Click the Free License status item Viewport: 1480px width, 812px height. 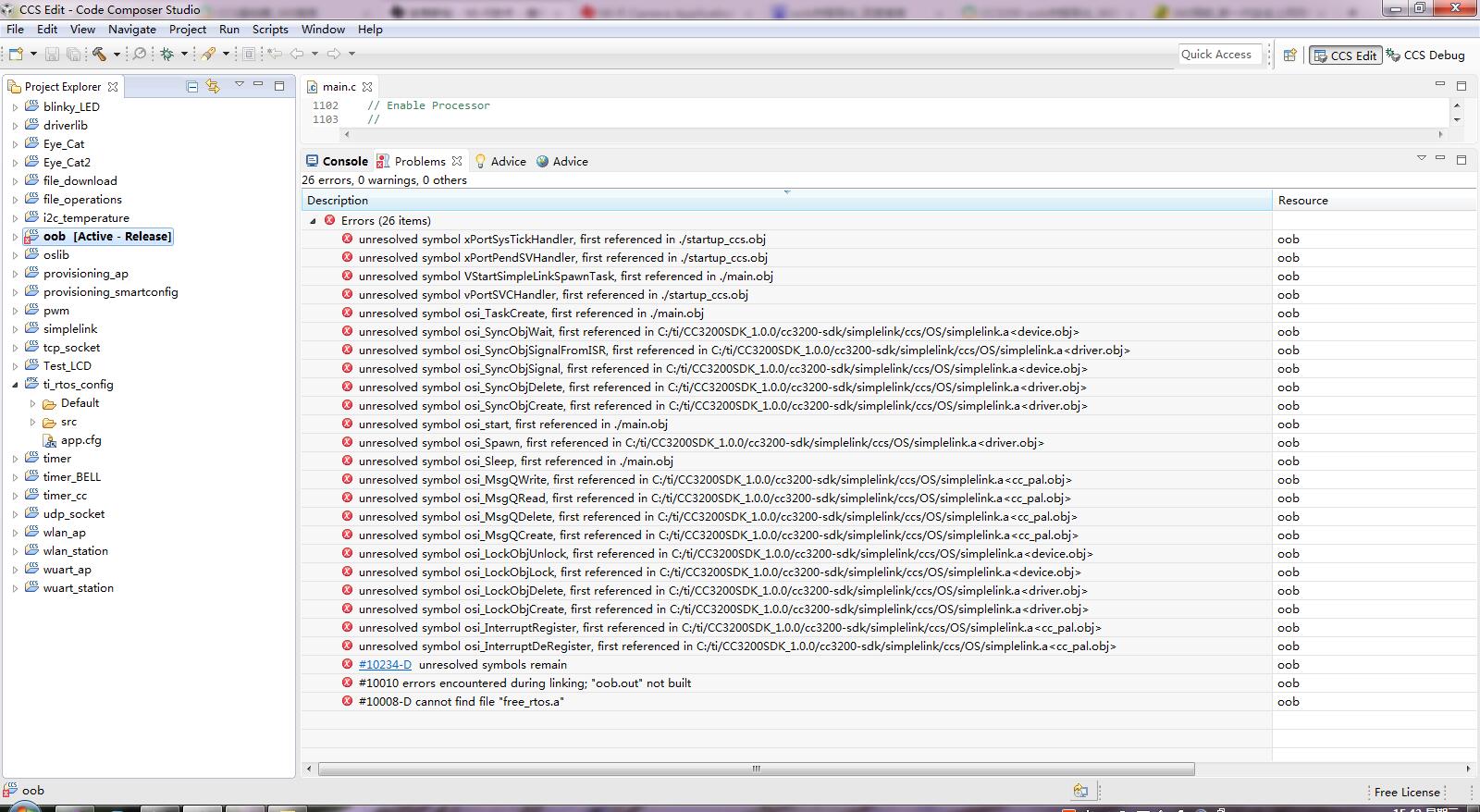pyautogui.click(x=1407, y=792)
